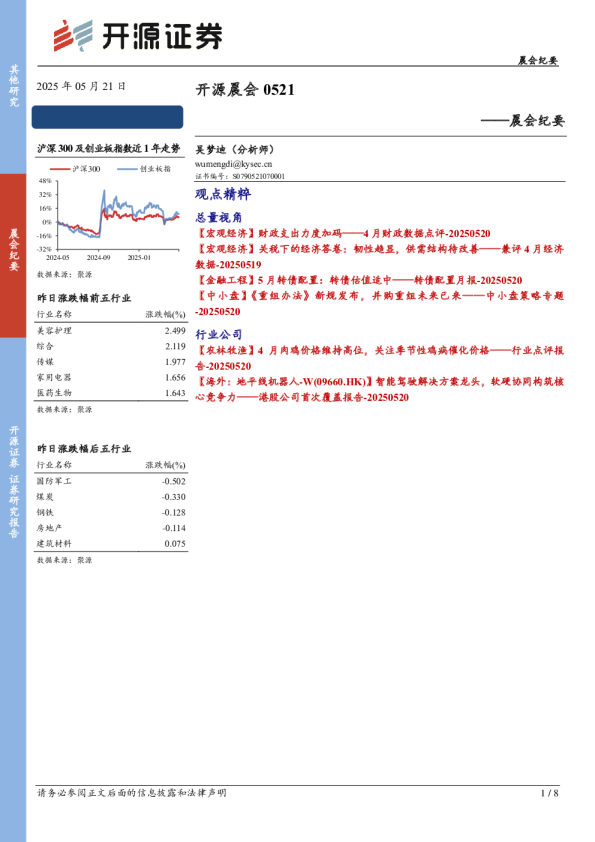
Task: Click page number 1 / 8
Action: [549, 793]
